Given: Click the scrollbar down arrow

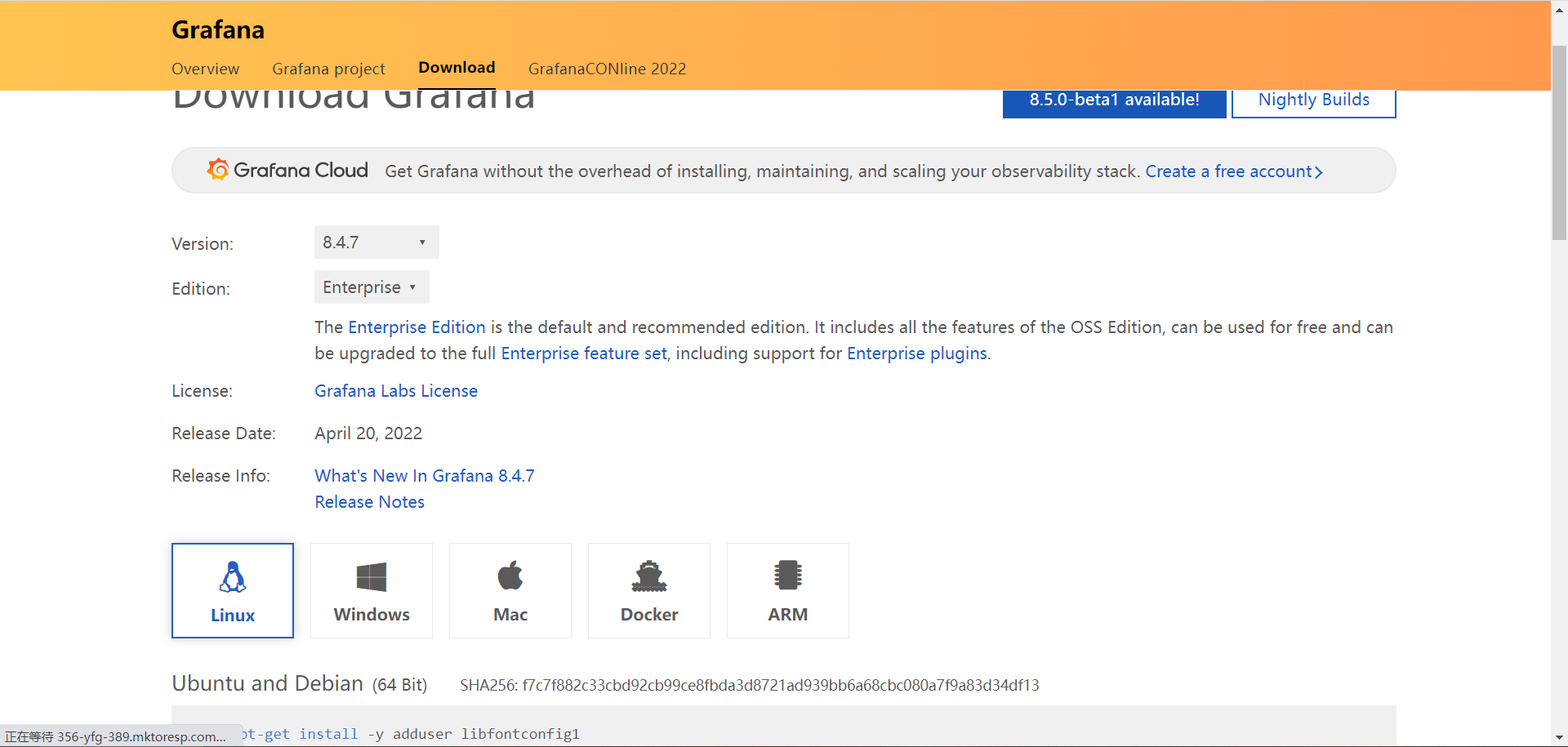Looking at the screenshot, I should coord(1559,738).
